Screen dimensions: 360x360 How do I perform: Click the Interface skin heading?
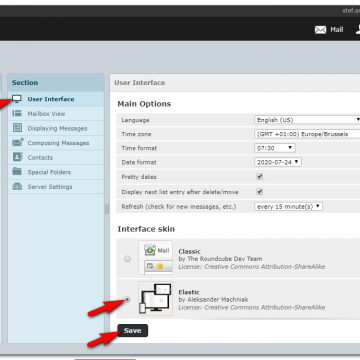pyautogui.click(x=146, y=229)
